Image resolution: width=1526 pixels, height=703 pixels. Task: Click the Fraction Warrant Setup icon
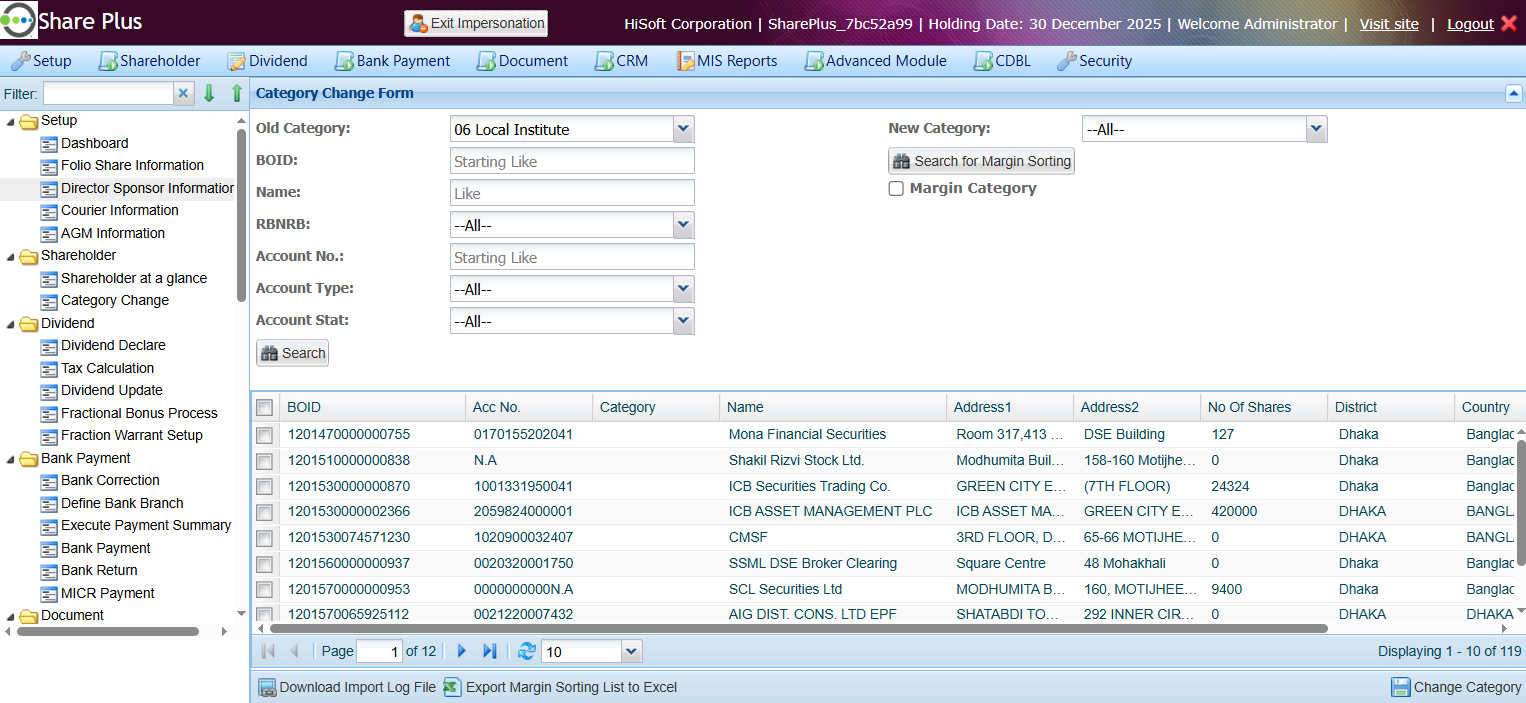click(x=49, y=436)
